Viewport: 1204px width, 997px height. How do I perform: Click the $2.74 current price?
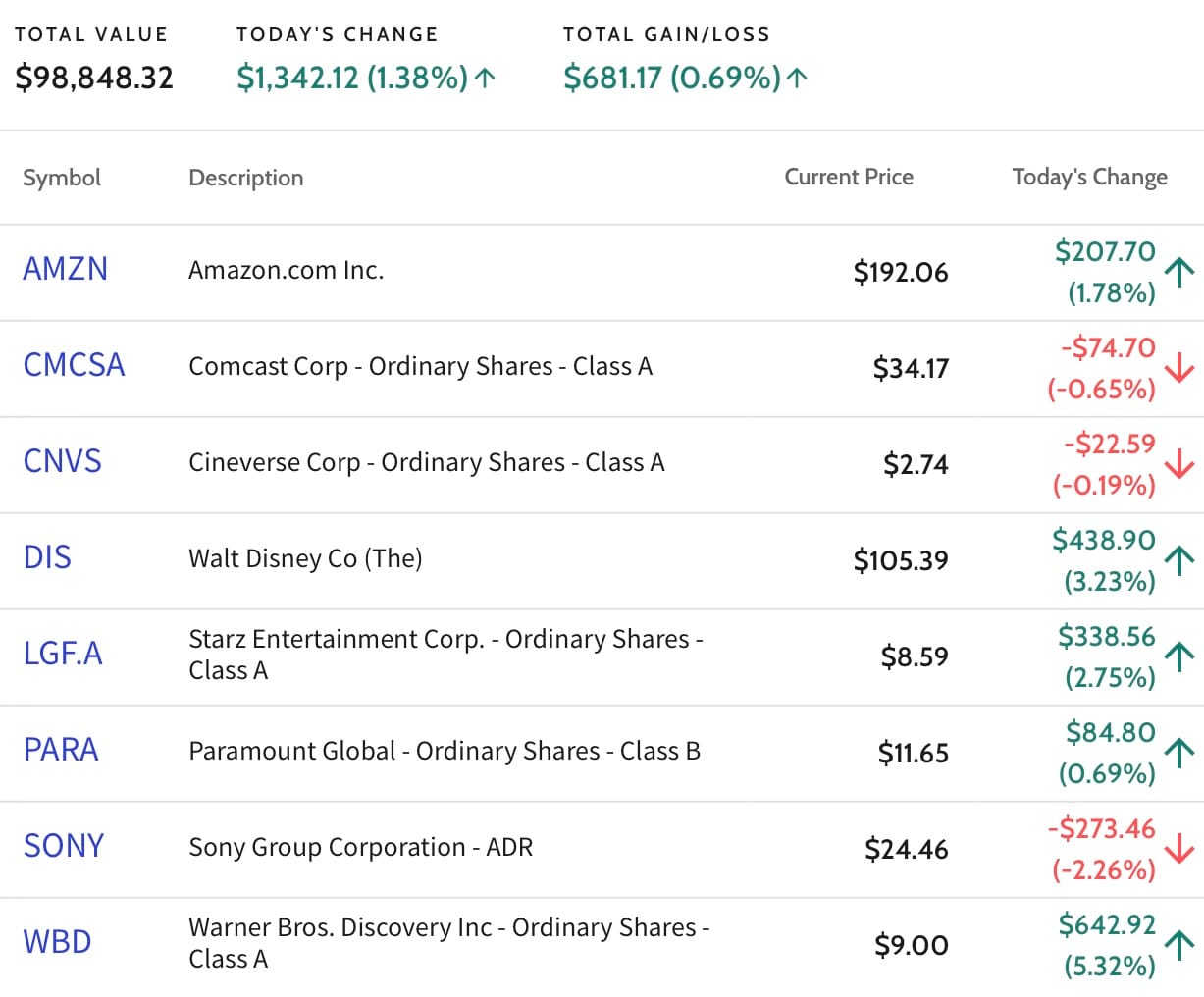pyautogui.click(x=916, y=464)
